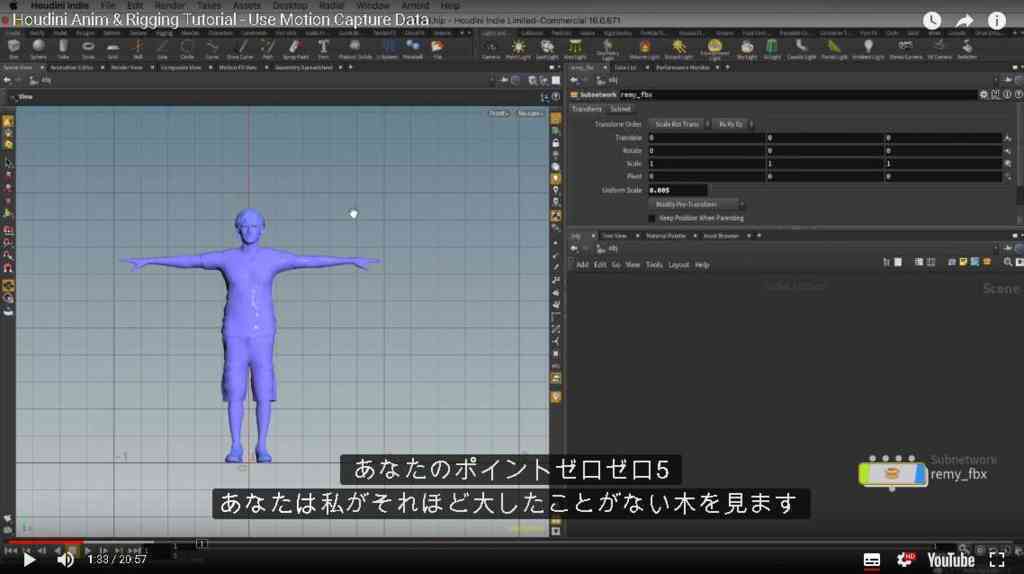1024x574 pixels.
Task: Select the Metaball shelf tool
Action: (x=413, y=48)
